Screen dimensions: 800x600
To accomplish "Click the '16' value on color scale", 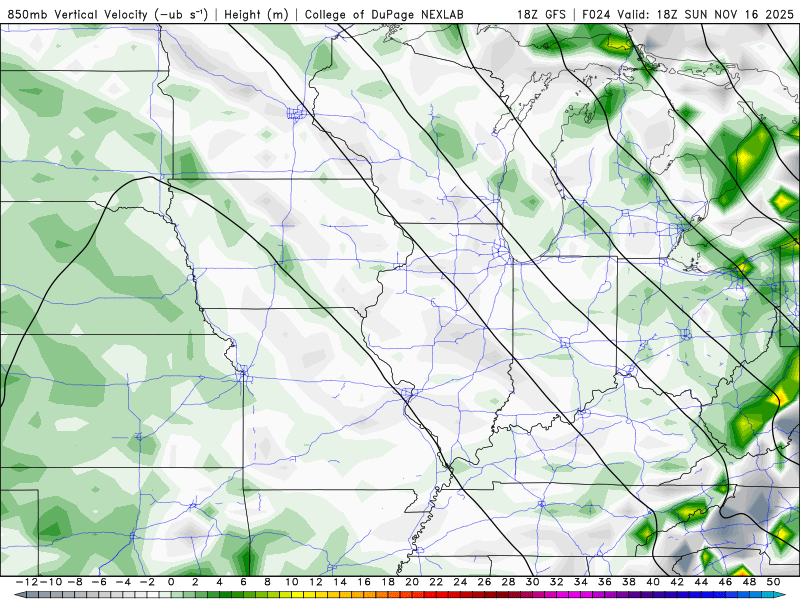I will pyautogui.click(x=364, y=582).
